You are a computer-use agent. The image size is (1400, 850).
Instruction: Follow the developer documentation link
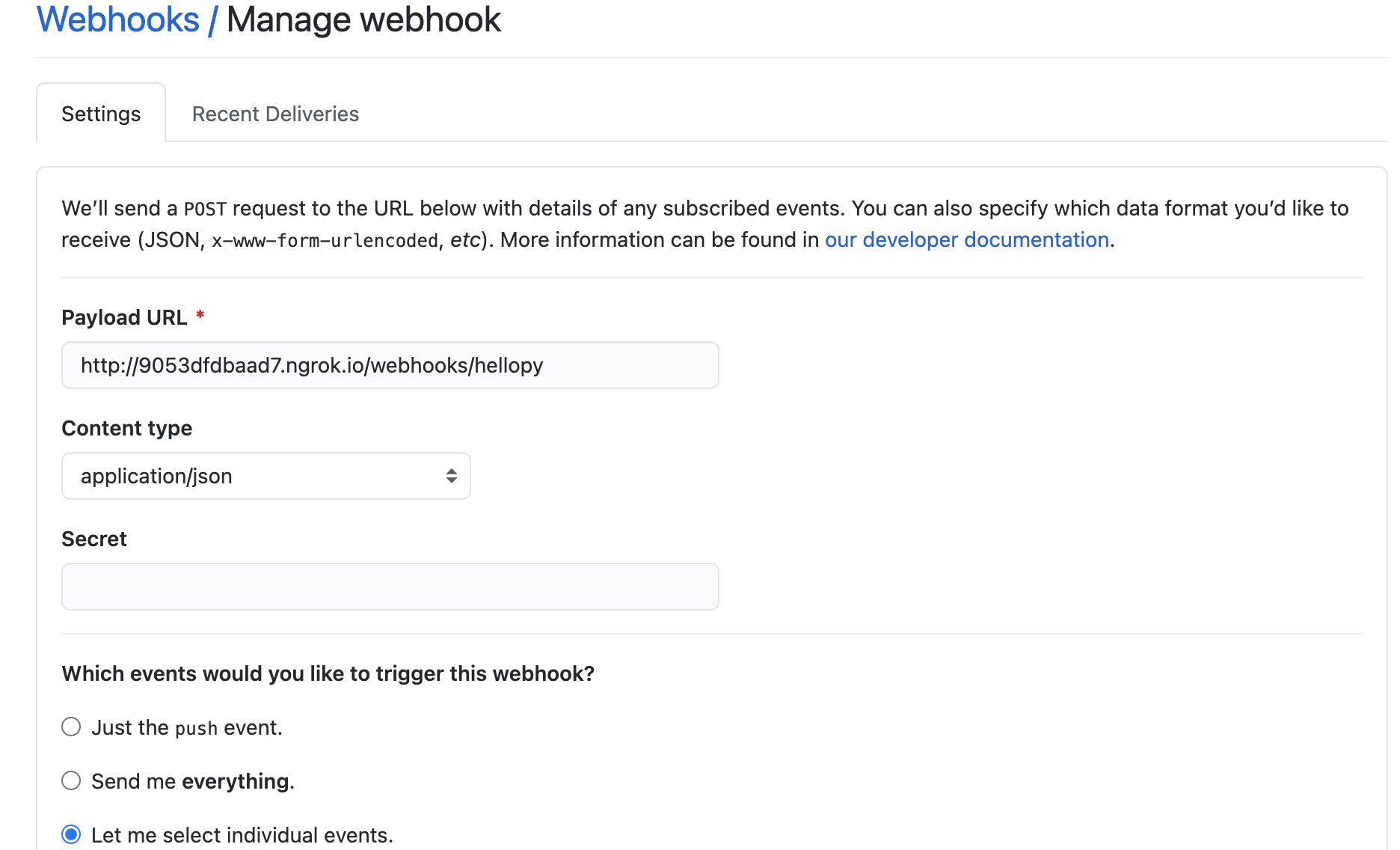click(966, 239)
